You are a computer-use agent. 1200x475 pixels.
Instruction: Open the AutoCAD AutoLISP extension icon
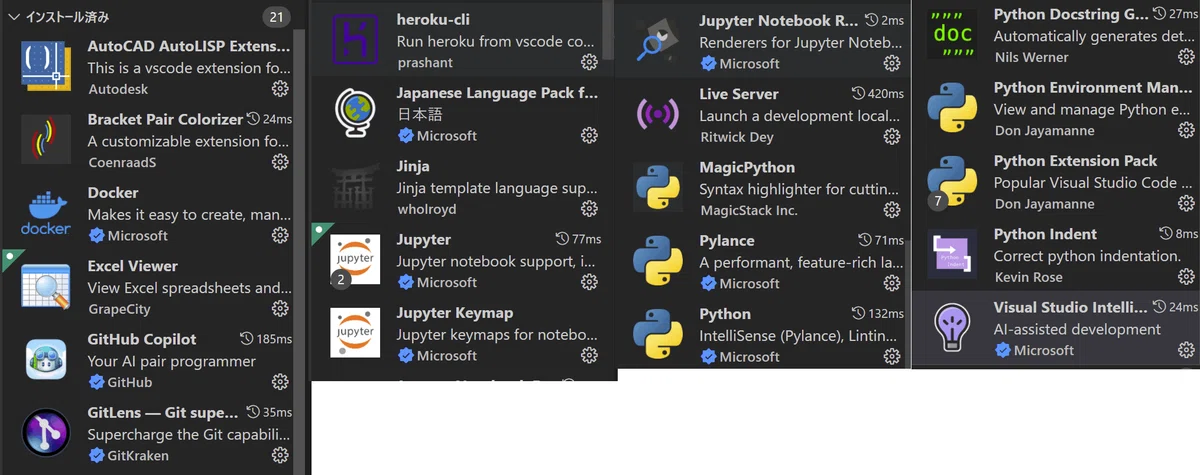[46, 67]
